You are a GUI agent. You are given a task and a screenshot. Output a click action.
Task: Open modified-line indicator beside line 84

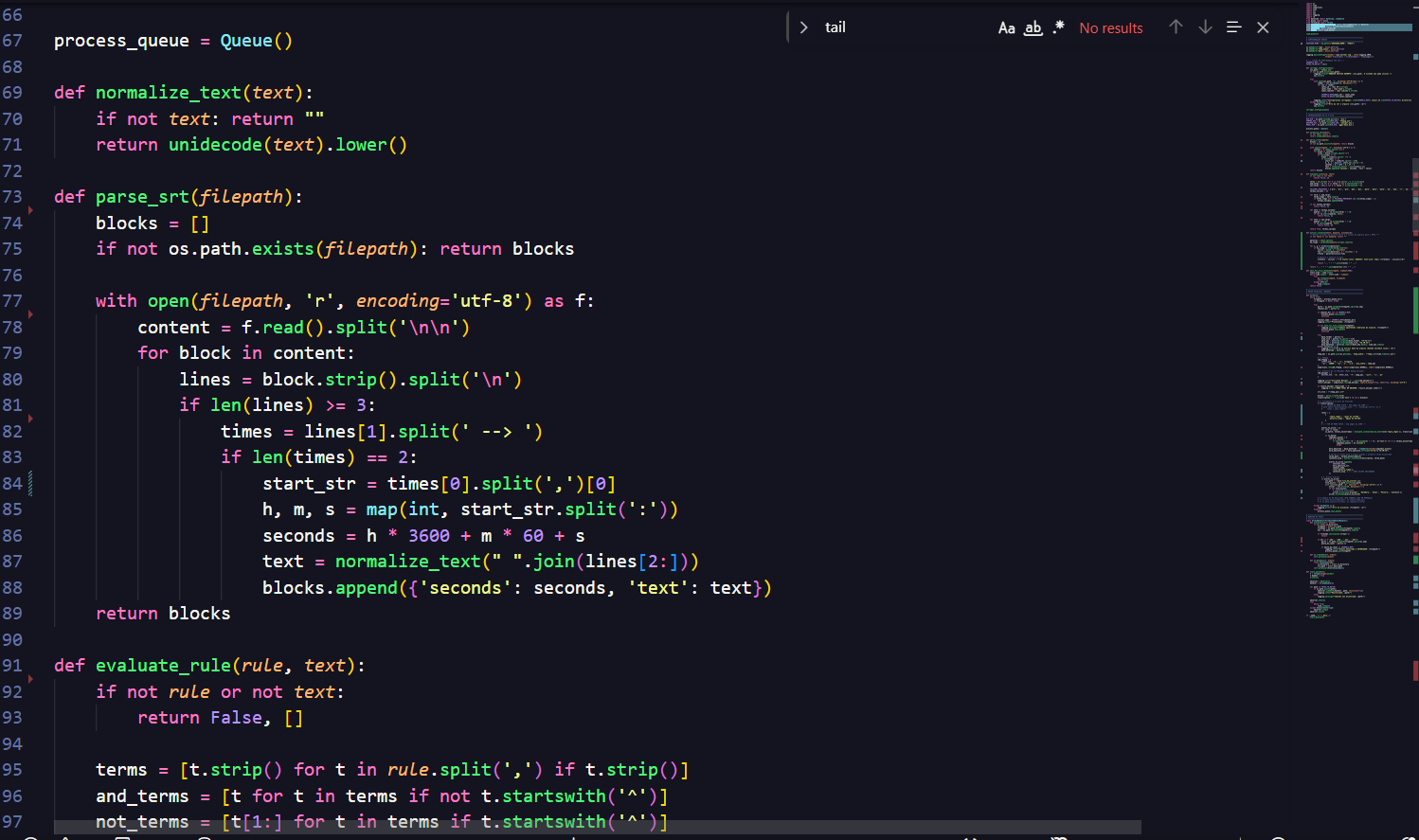point(30,484)
